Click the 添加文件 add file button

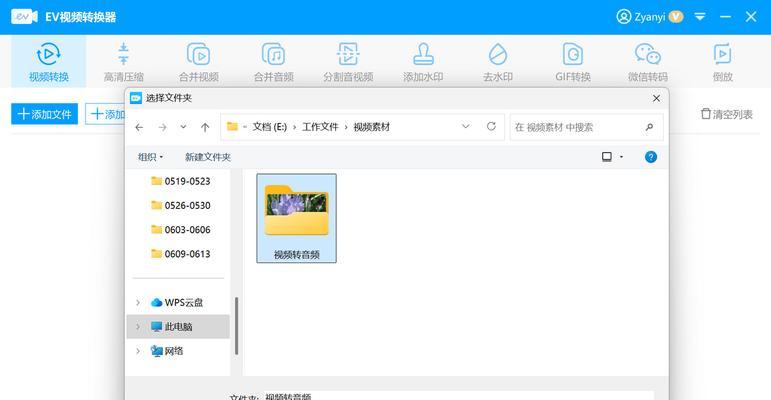pyautogui.click(x=44, y=114)
